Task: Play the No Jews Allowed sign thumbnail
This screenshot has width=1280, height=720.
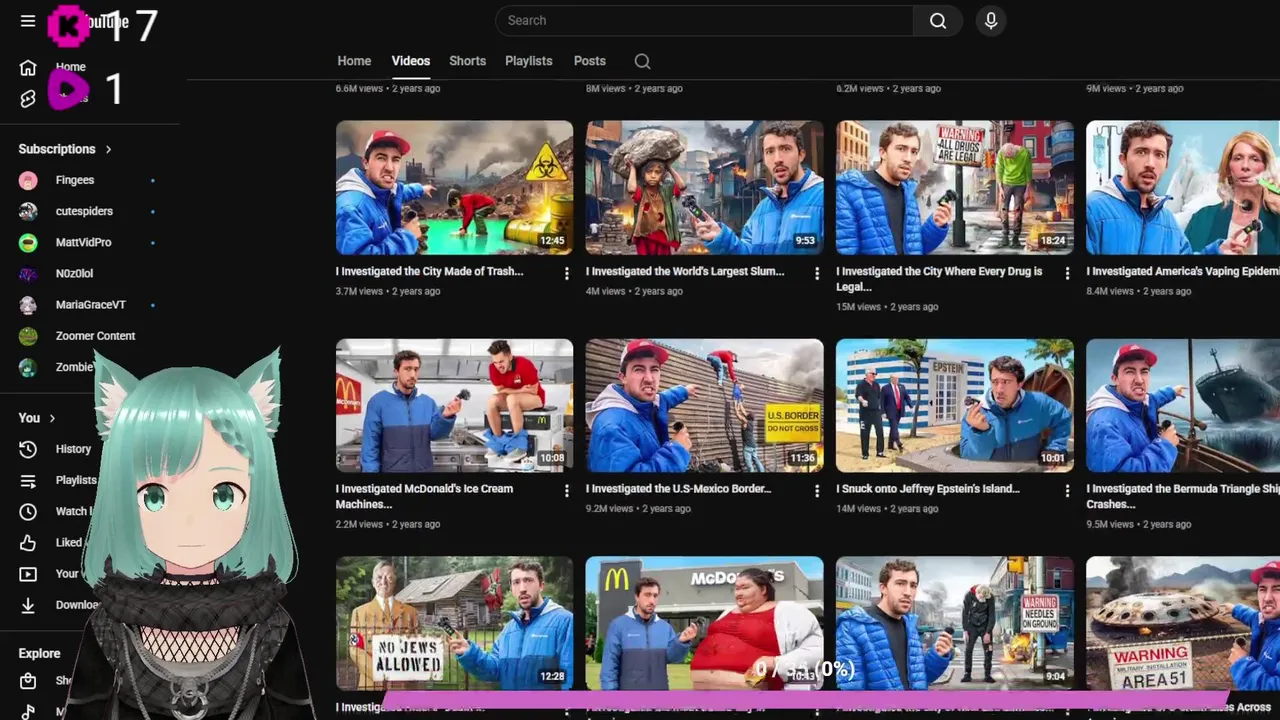Action: pos(454,623)
